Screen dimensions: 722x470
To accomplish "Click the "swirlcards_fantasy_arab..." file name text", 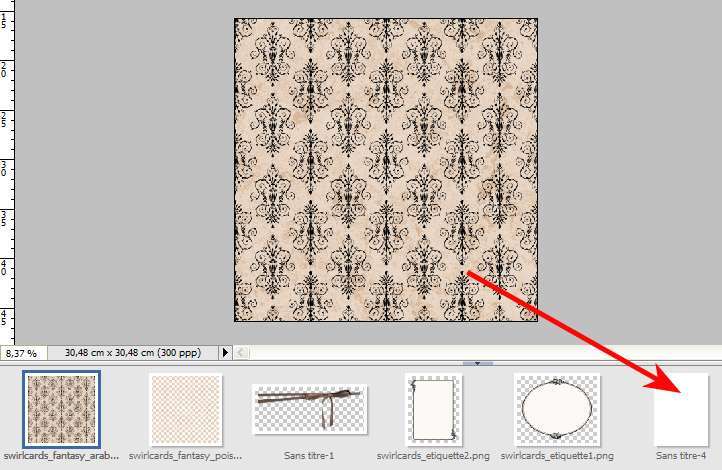I will click(x=61, y=455).
